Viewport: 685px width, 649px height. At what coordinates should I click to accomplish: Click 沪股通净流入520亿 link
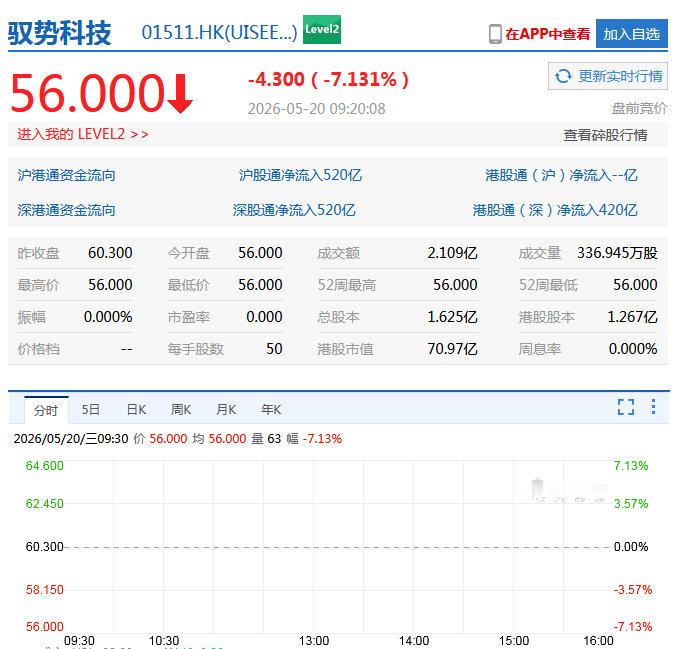pyautogui.click(x=300, y=175)
